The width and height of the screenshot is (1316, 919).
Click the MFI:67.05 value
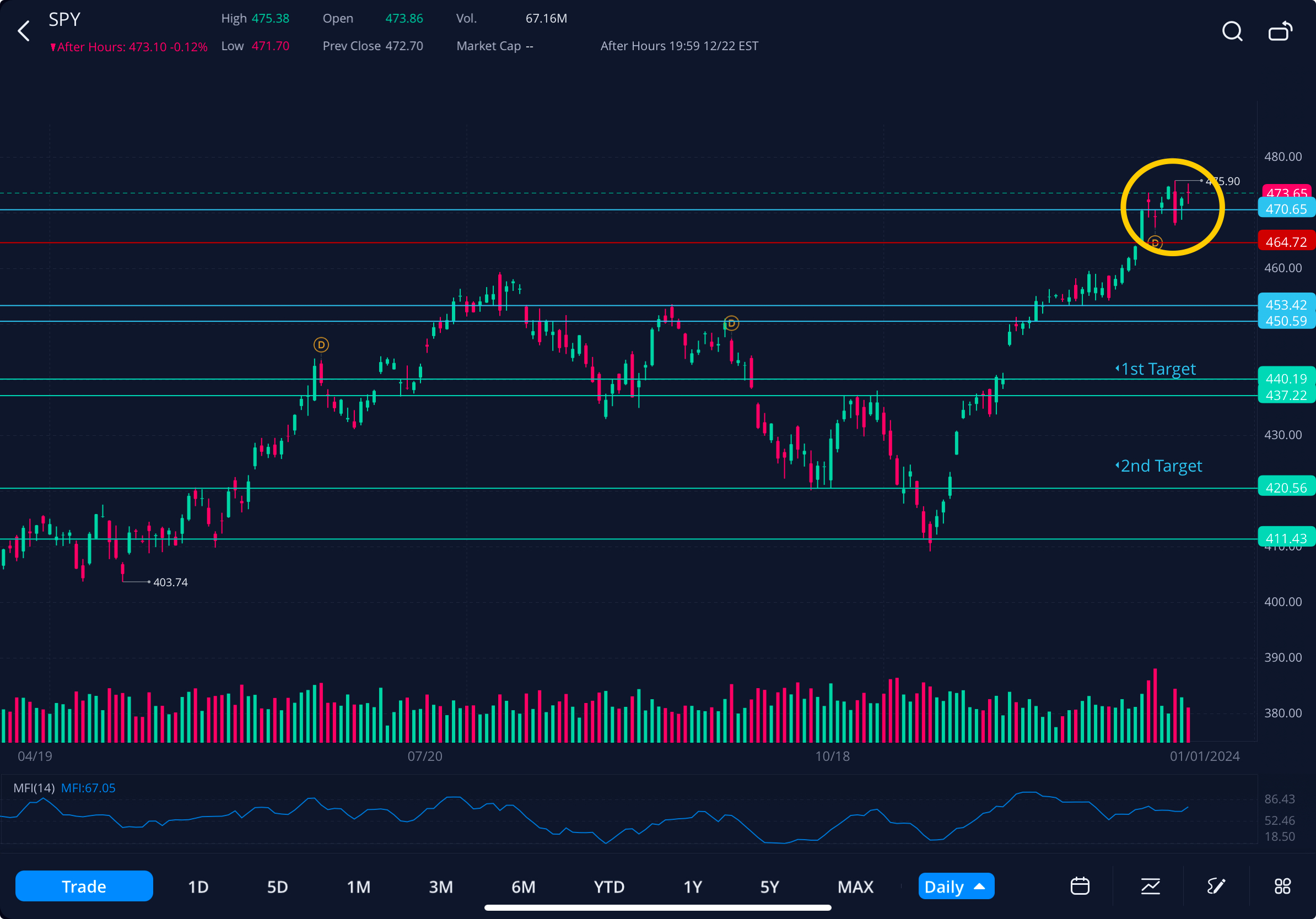[x=88, y=788]
